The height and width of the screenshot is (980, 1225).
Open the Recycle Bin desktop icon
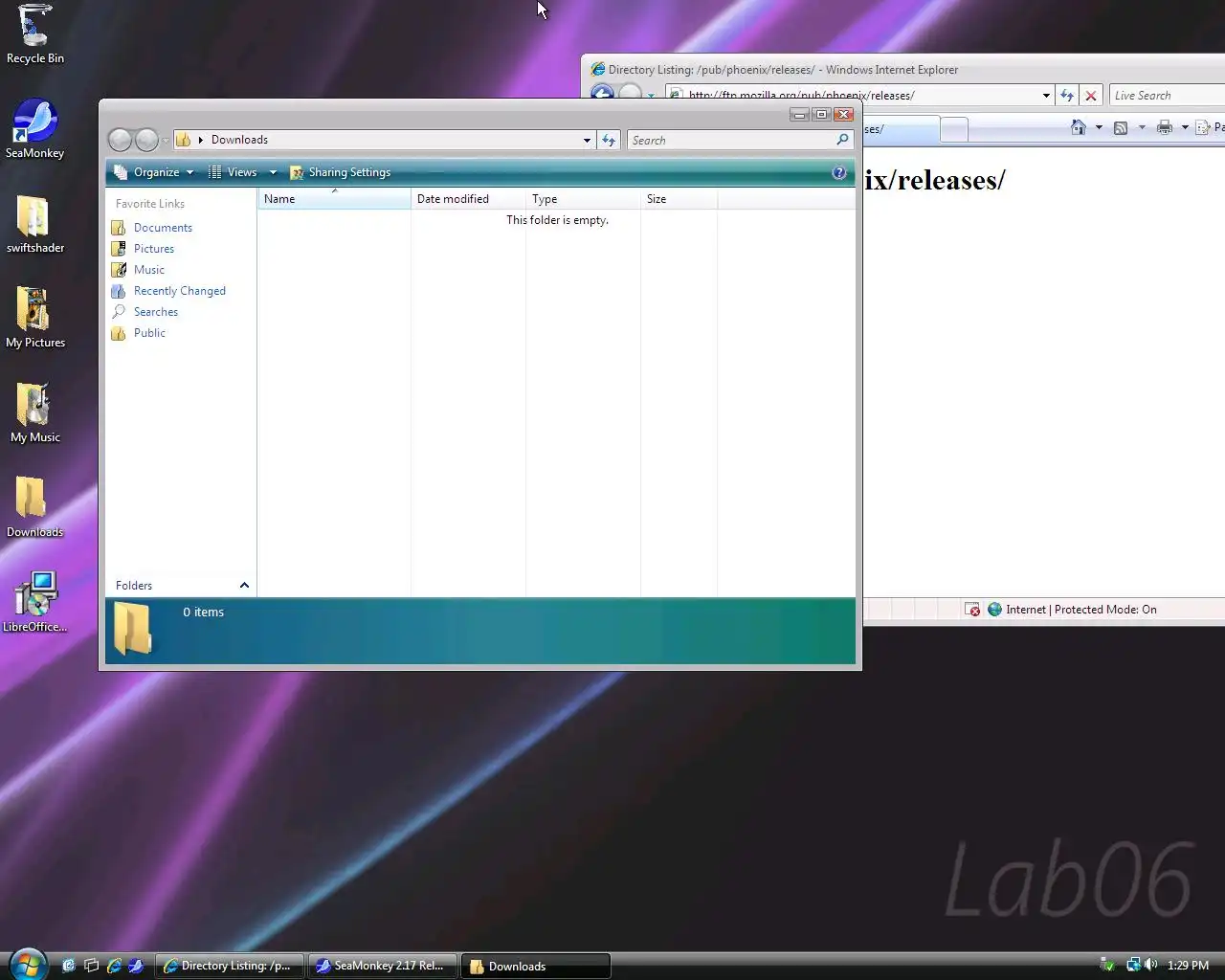pos(35,34)
